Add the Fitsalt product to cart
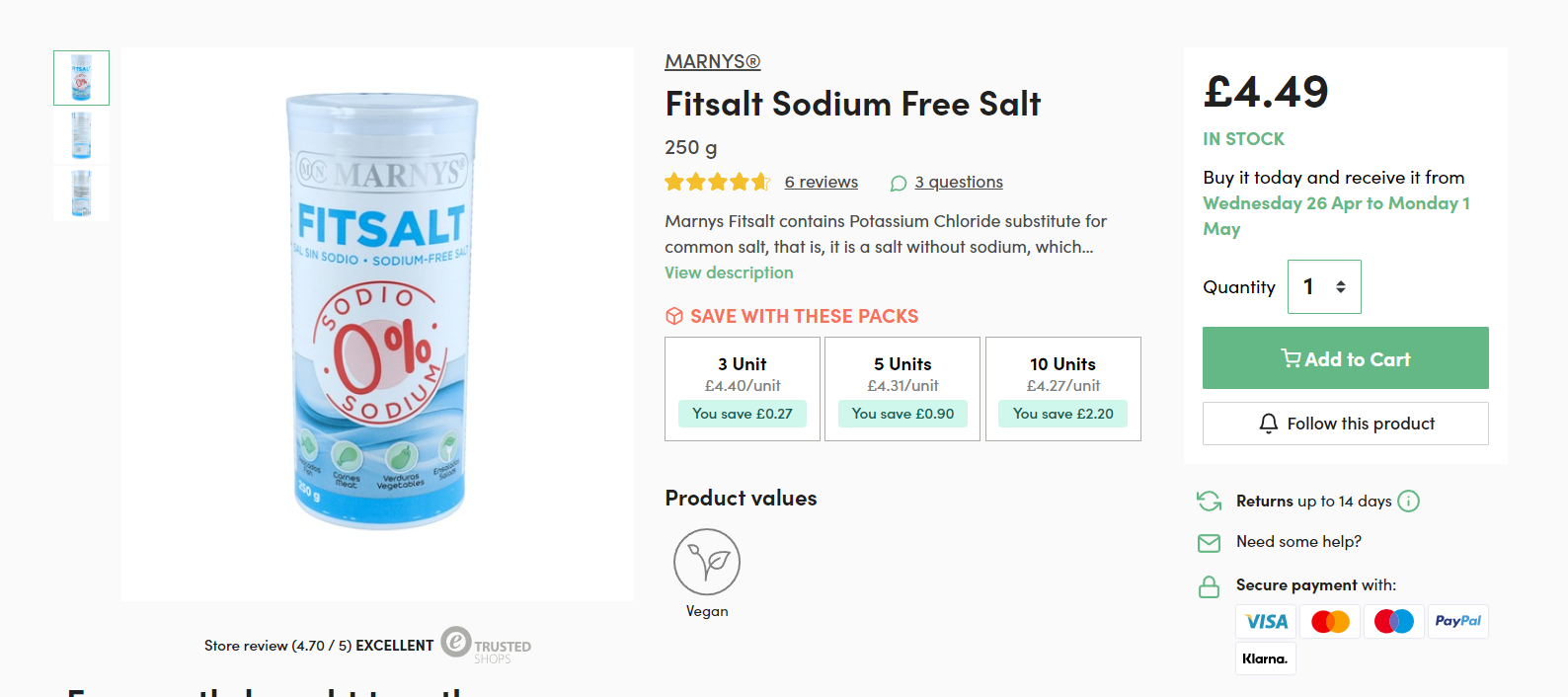This screenshot has width=1568, height=697. click(x=1345, y=358)
